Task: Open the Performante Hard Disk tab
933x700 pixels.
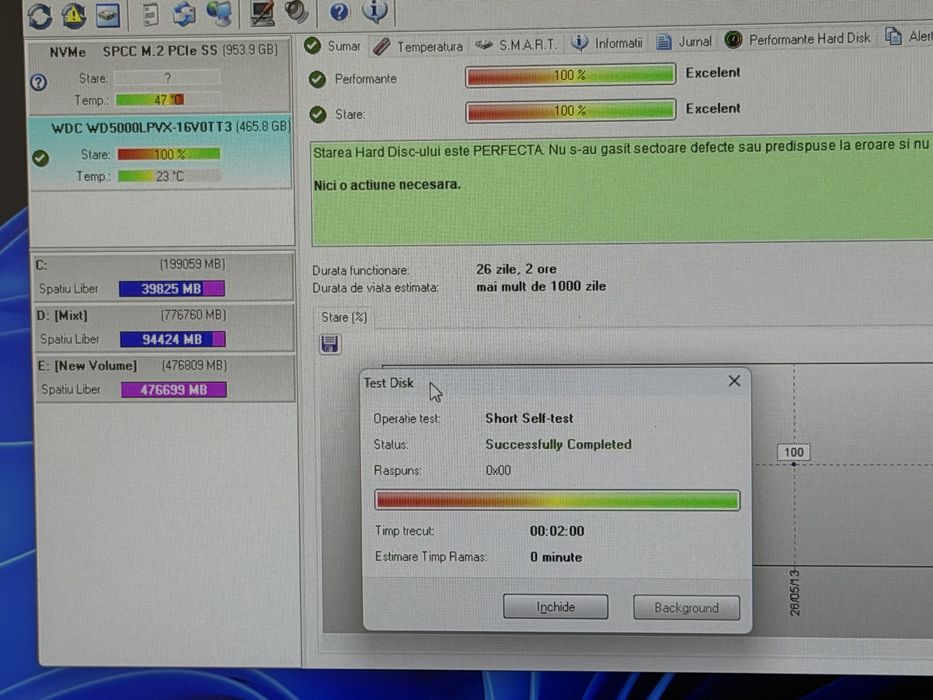Action: tap(797, 39)
